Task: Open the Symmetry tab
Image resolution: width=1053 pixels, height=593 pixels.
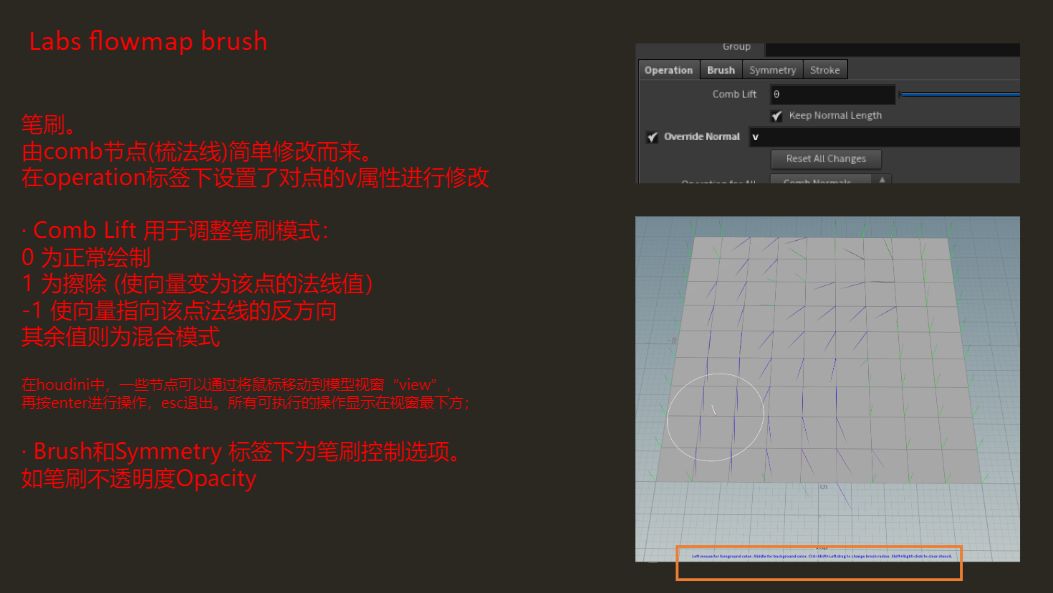Action: [772, 70]
